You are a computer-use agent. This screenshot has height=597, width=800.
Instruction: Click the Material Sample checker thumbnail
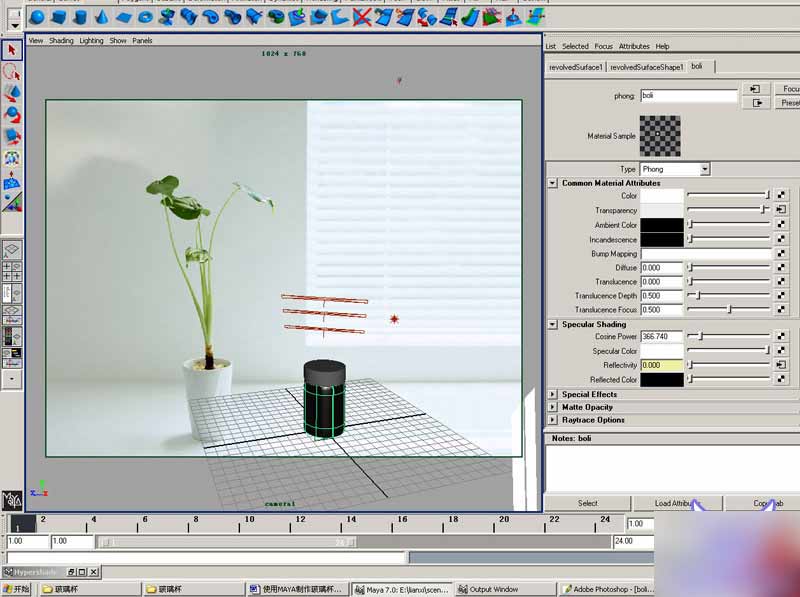click(x=660, y=136)
